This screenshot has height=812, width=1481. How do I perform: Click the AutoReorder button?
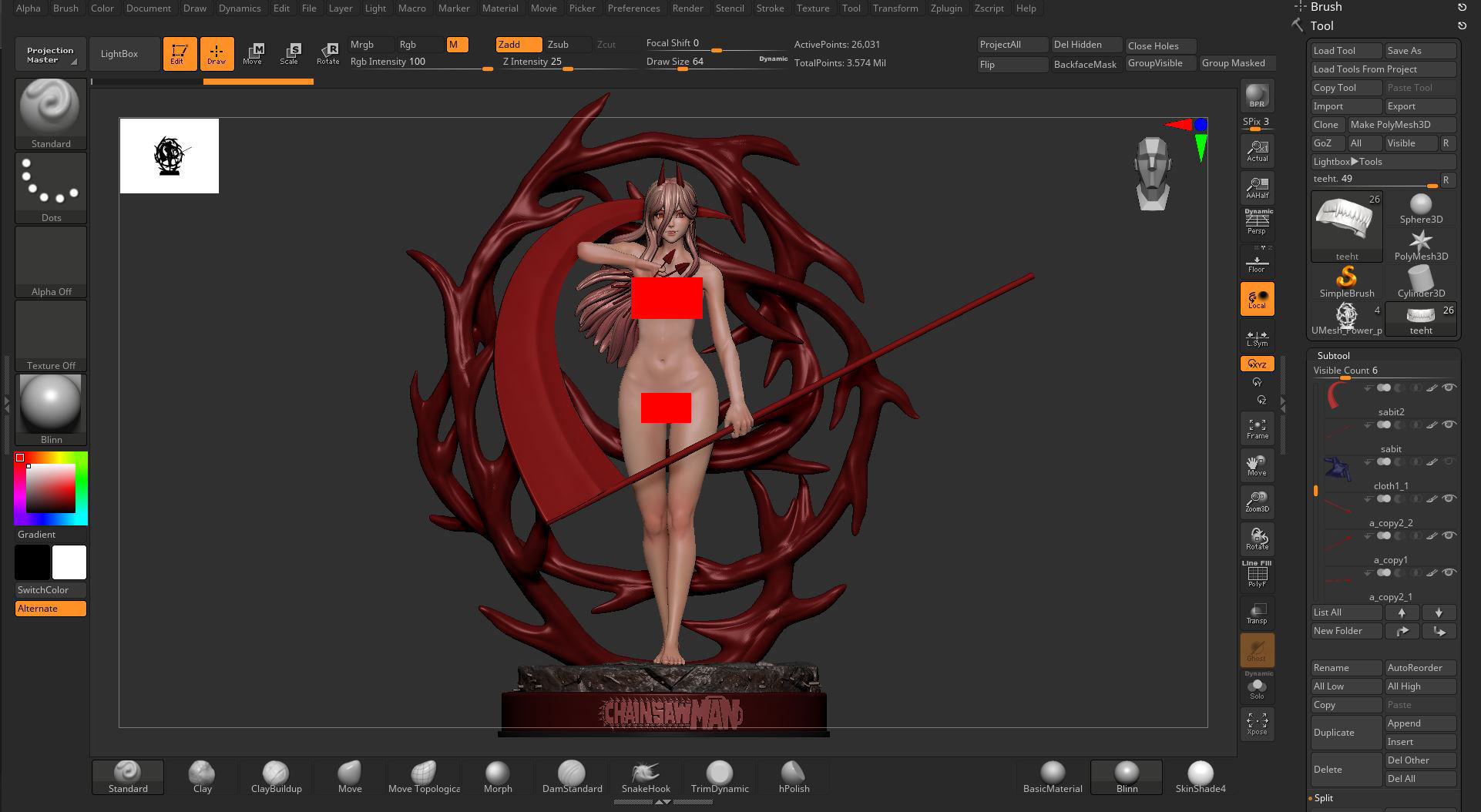pyautogui.click(x=1420, y=668)
